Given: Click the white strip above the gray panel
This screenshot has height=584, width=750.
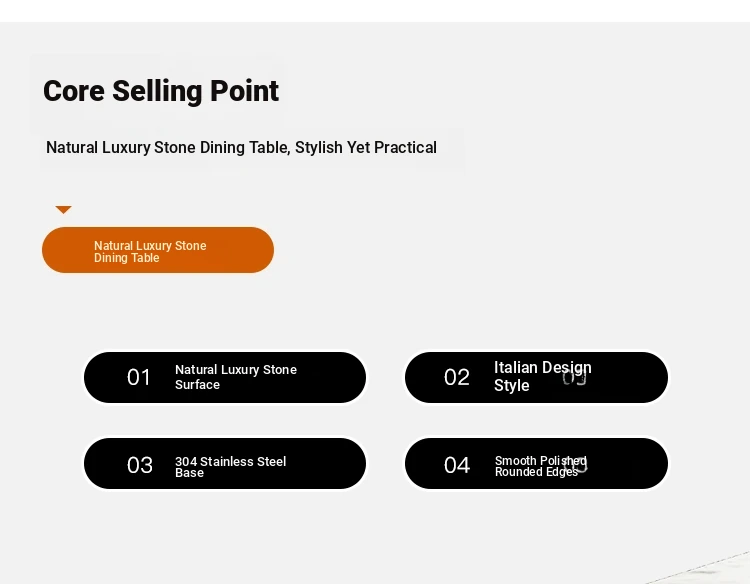Looking at the screenshot, I should (375, 10).
